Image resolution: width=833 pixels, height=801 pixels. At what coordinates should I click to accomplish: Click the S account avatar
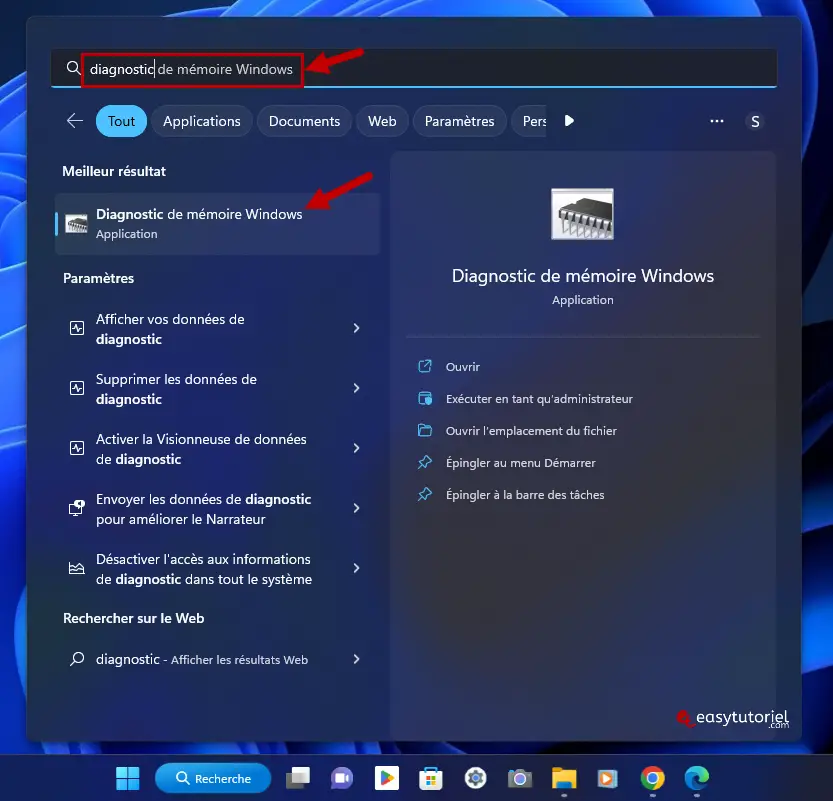(x=755, y=122)
